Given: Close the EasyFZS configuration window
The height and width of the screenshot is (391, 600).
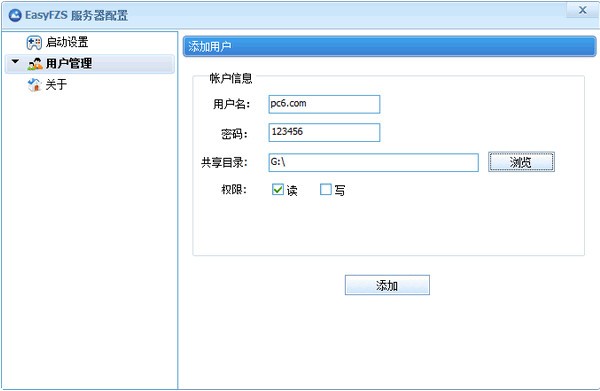Looking at the screenshot, I should pyautogui.click(x=582, y=10).
